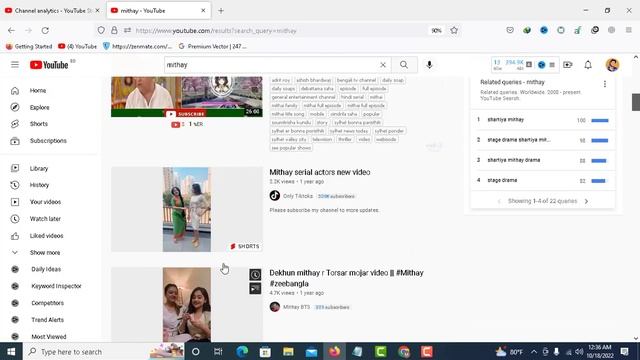The height and width of the screenshot is (360, 640).
Task: Open Microsoft Edge from taskbar
Action: (242, 351)
